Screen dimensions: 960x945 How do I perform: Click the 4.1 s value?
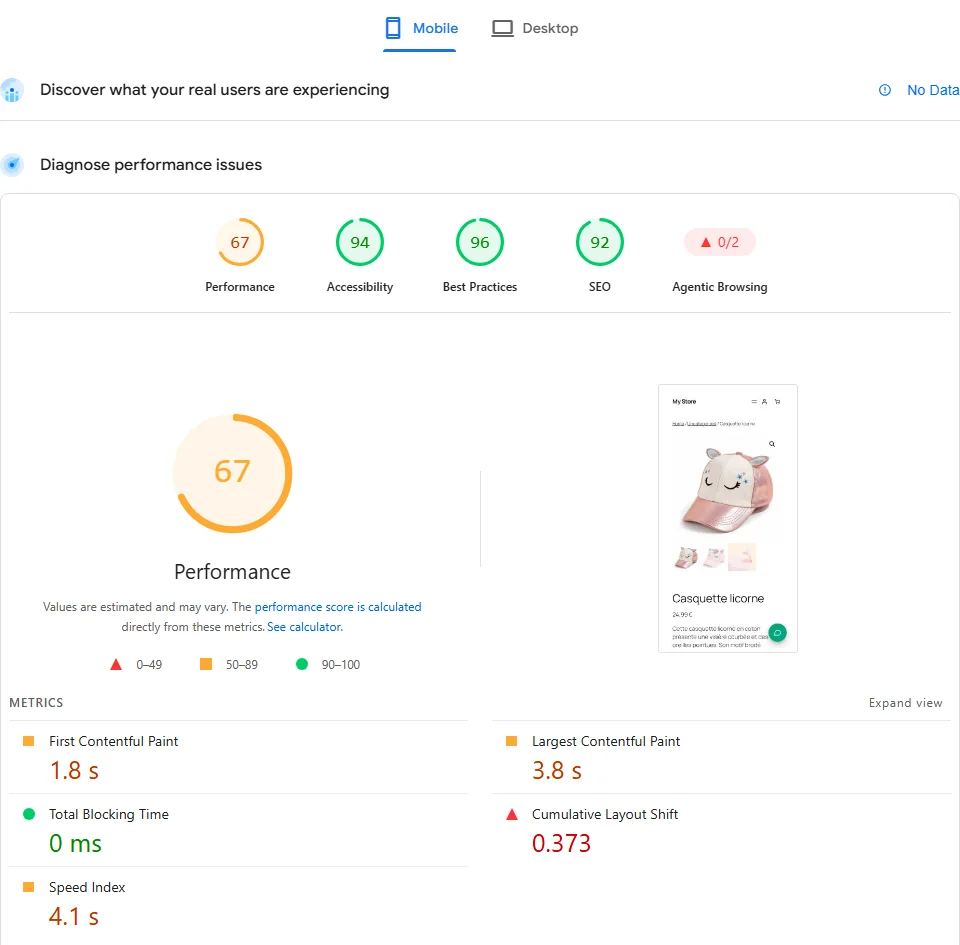[x=74, y=916]
